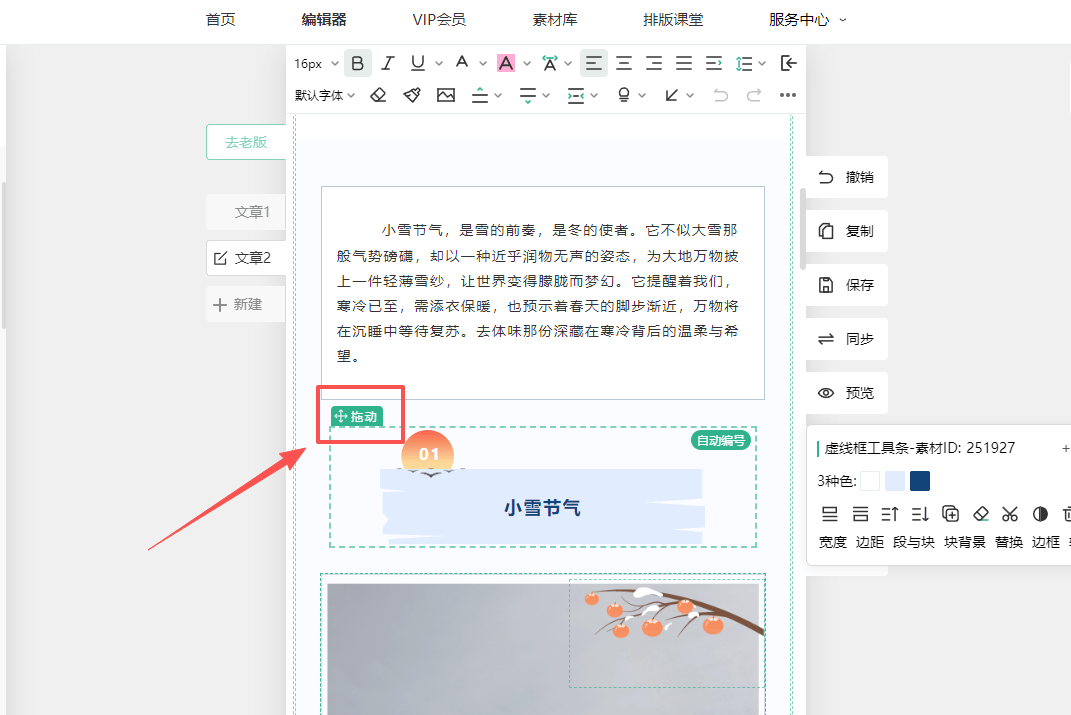Insert an image using the picture icon
1071x715 pixels.
(446, 95)
